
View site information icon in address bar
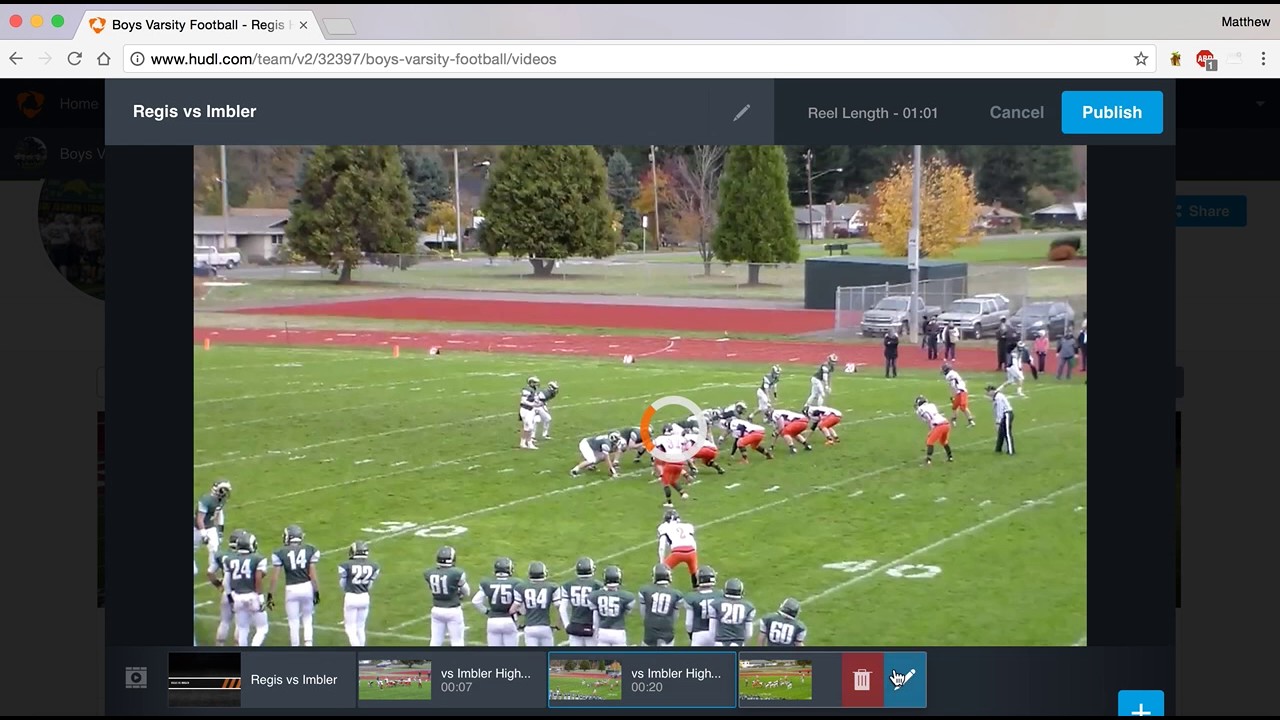pyautogui.click(x=137, y=59)
